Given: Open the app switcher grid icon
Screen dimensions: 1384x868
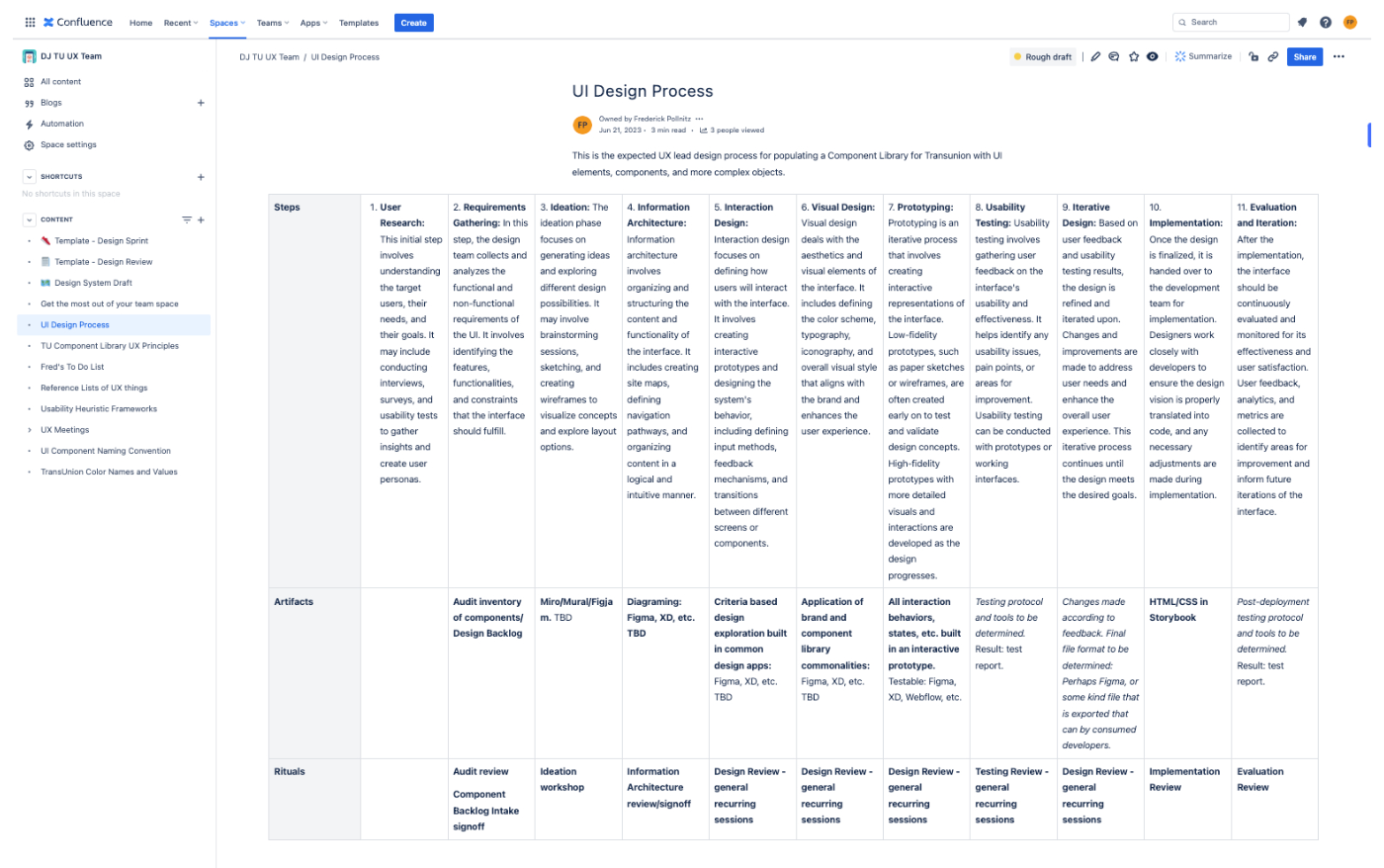Looking at the screenshot, I should coord(30,22).
